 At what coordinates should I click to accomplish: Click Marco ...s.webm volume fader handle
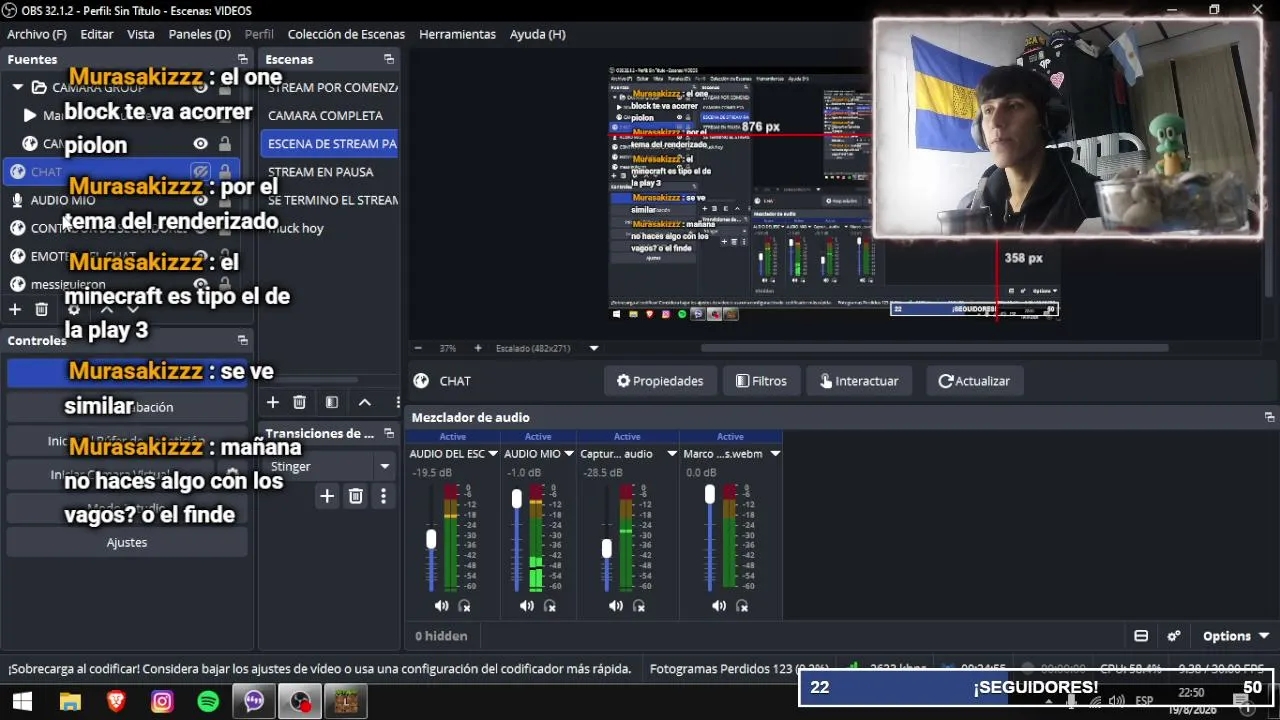[x=710, y=494]
